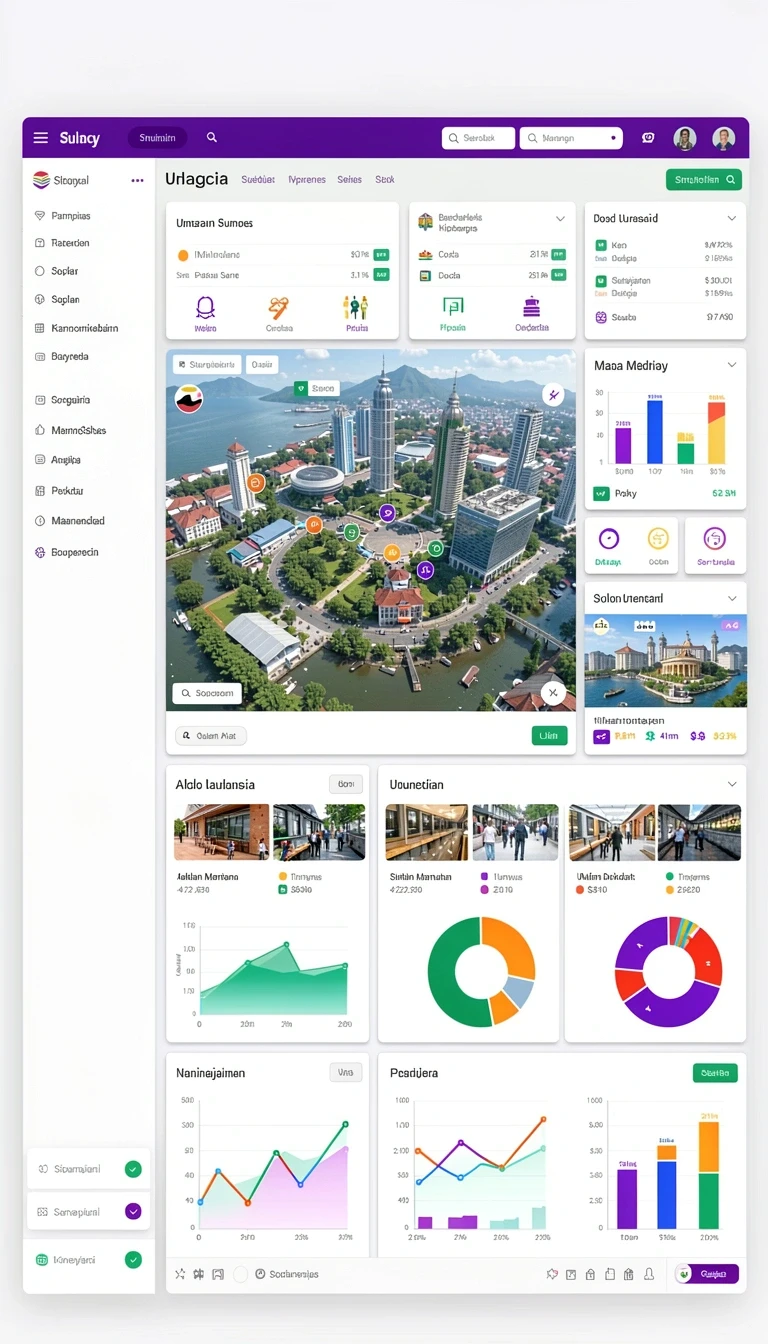The height and width of the screenshot is (1344, 768).
Task: Click the first photo in Alclo laulansia
Action: tap(221, 832)
